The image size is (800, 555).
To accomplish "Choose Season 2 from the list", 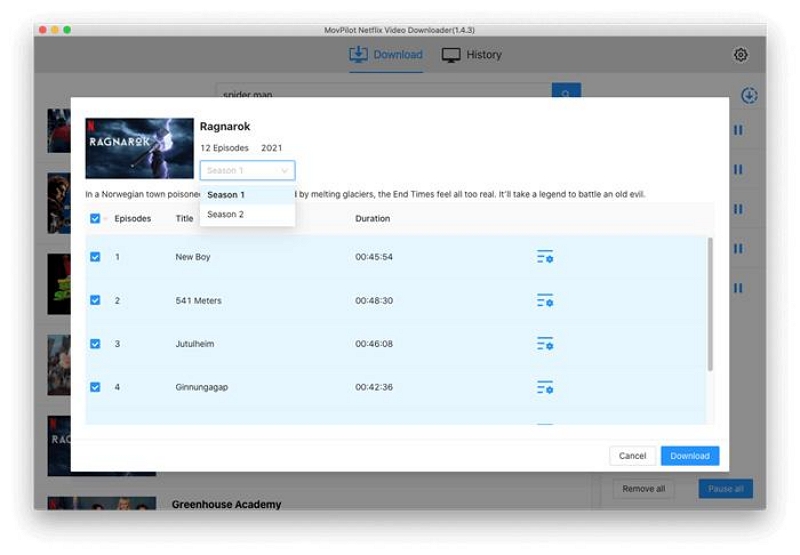I will pos(247,214).
